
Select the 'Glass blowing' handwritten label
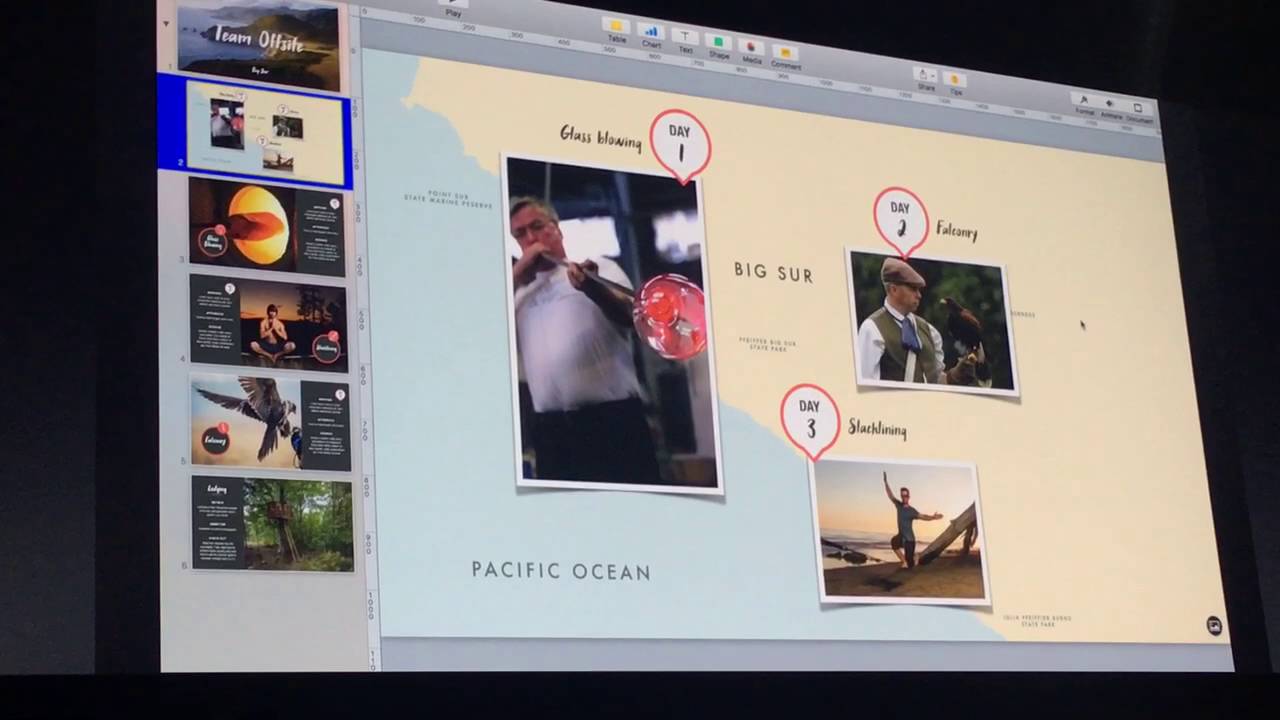click(x=600, y=137)
